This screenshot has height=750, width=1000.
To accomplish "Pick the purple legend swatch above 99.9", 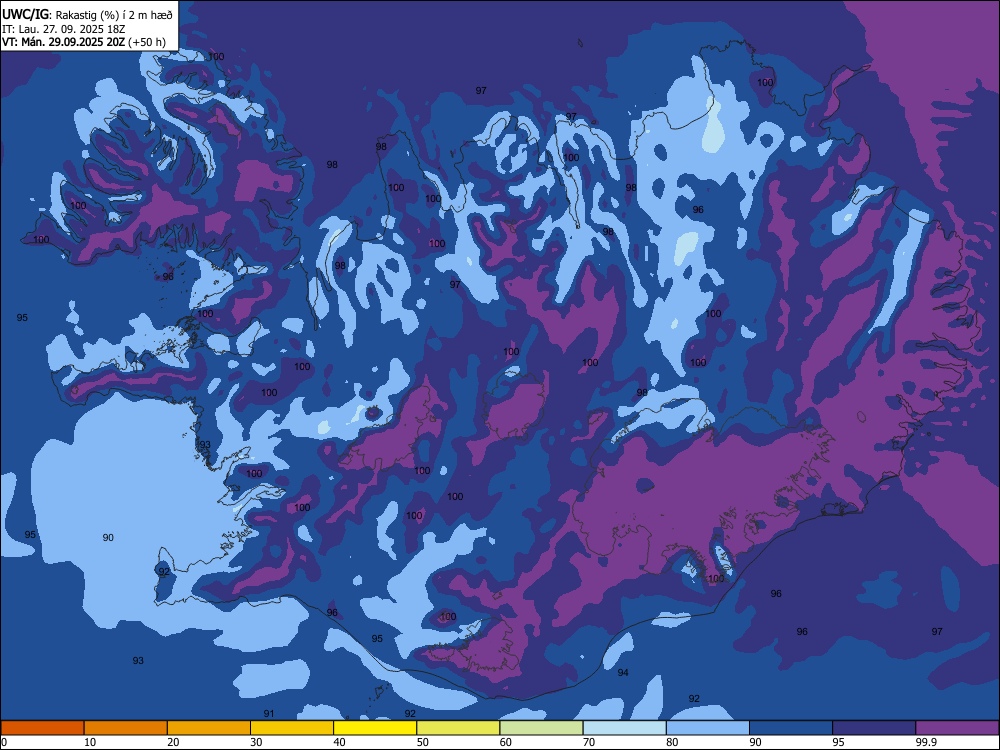I will pyautogui.click(x=957, y=728).
